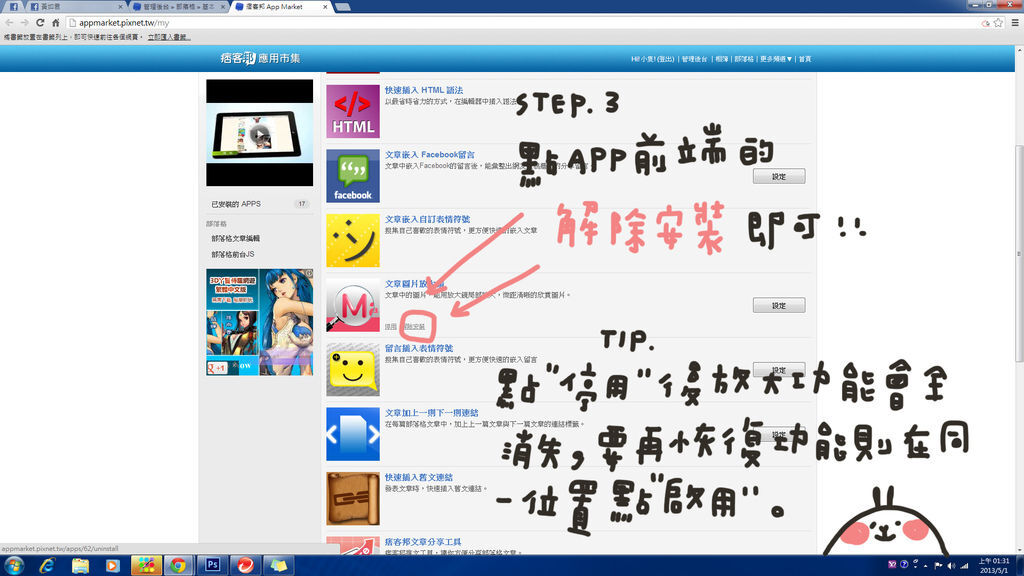Switch to the first Facebook tab
Image resolution: width=1024 pixels, height=576 pixels.
coord(14,7)
